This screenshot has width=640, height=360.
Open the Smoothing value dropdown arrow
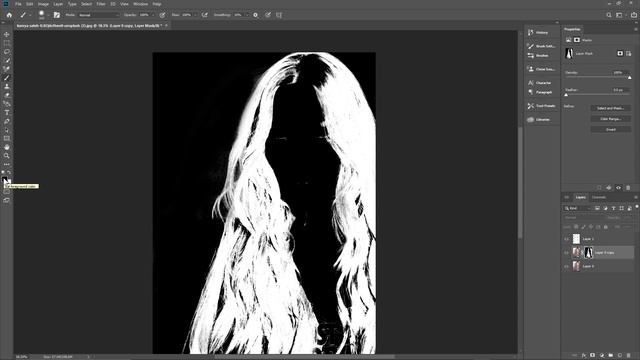coord(247,15)
